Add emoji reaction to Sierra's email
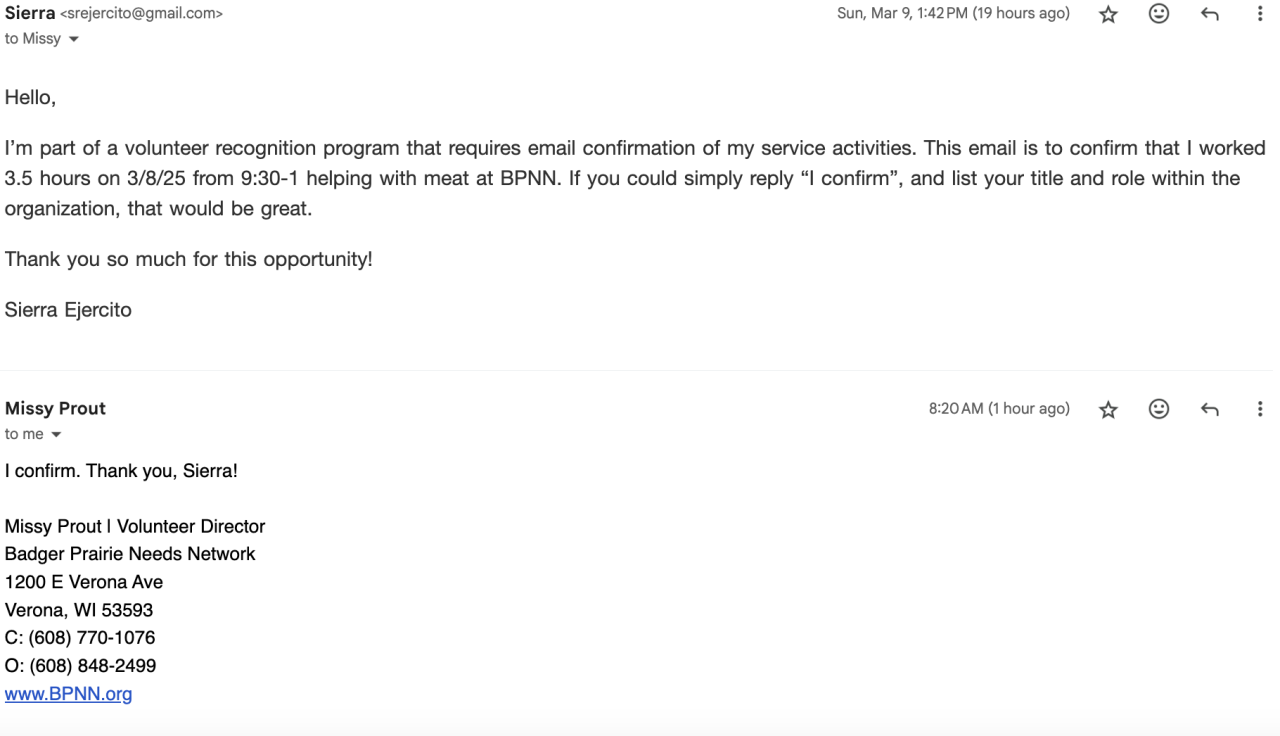Viewport: 1280px width, 736px height. click(1159, 14)
